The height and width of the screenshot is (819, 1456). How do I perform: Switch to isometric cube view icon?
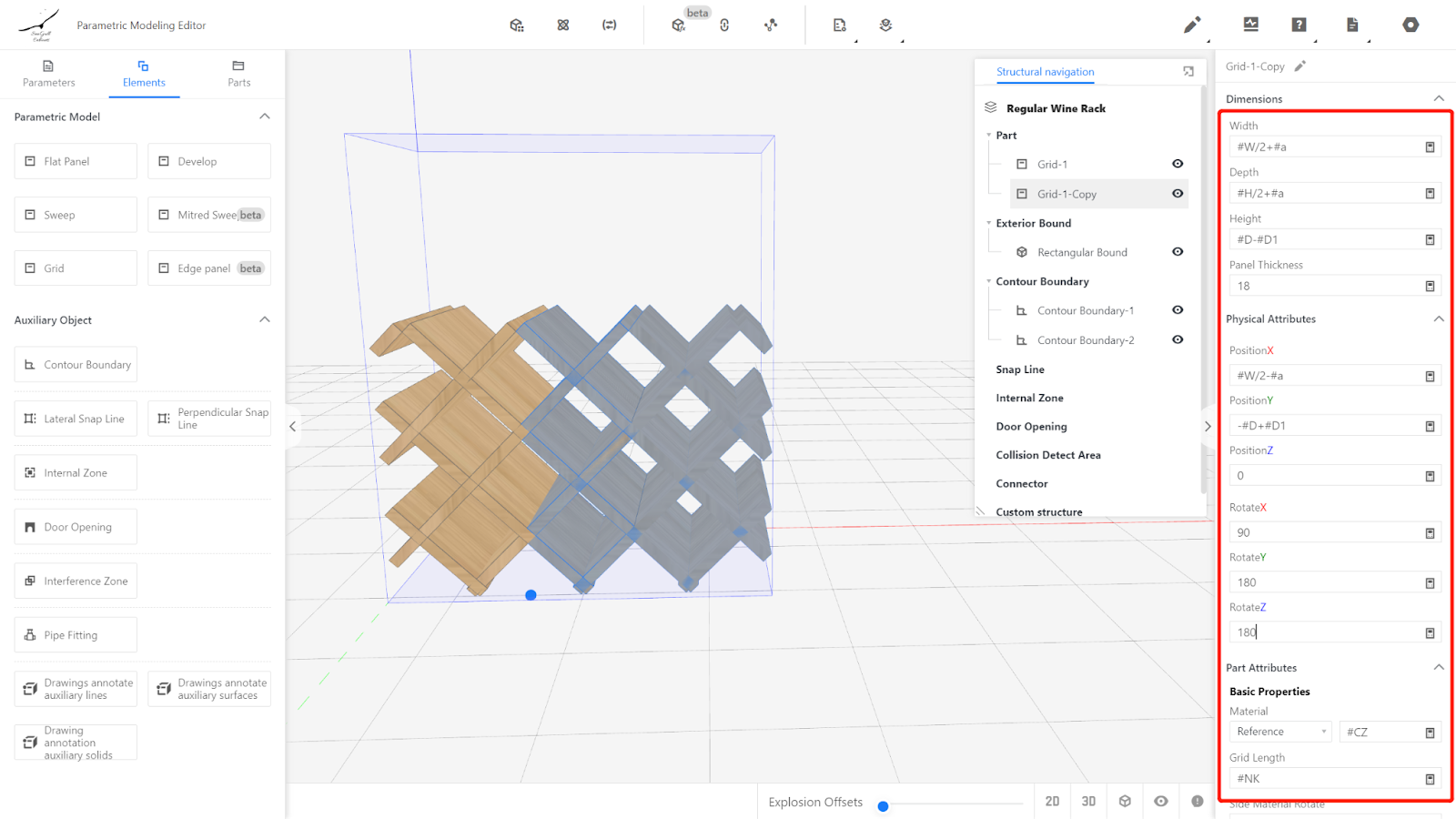pyautogui.click(x=1125, y=801)
